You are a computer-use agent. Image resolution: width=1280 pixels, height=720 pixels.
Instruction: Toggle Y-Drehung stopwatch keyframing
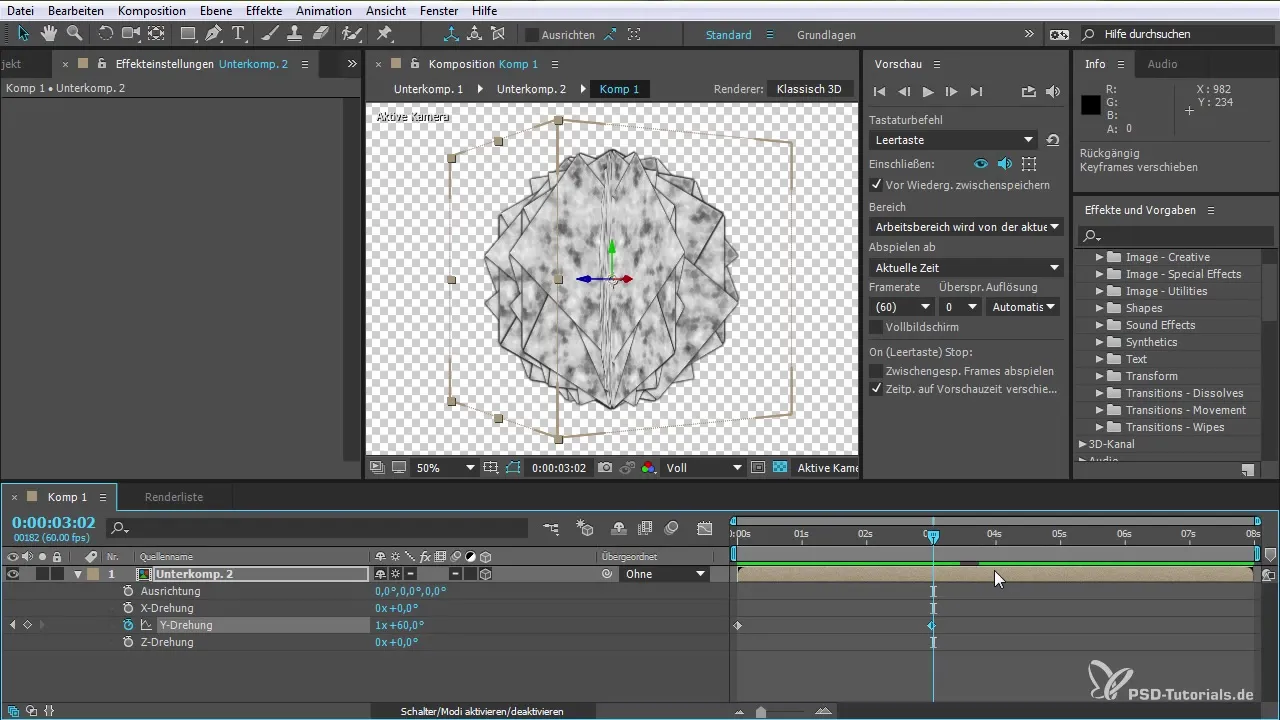127,625
